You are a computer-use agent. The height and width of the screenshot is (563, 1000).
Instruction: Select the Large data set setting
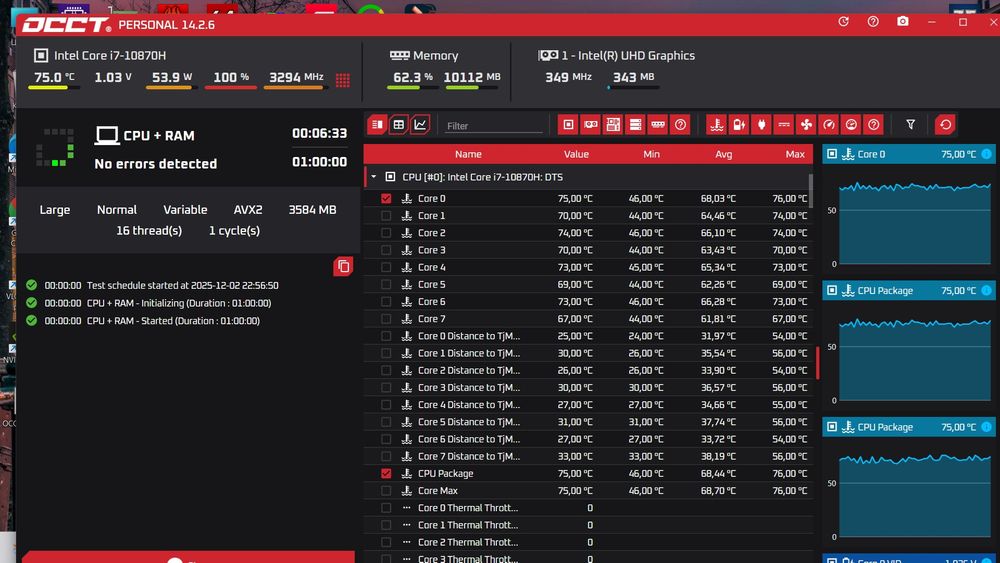click(x=55, y=210)
